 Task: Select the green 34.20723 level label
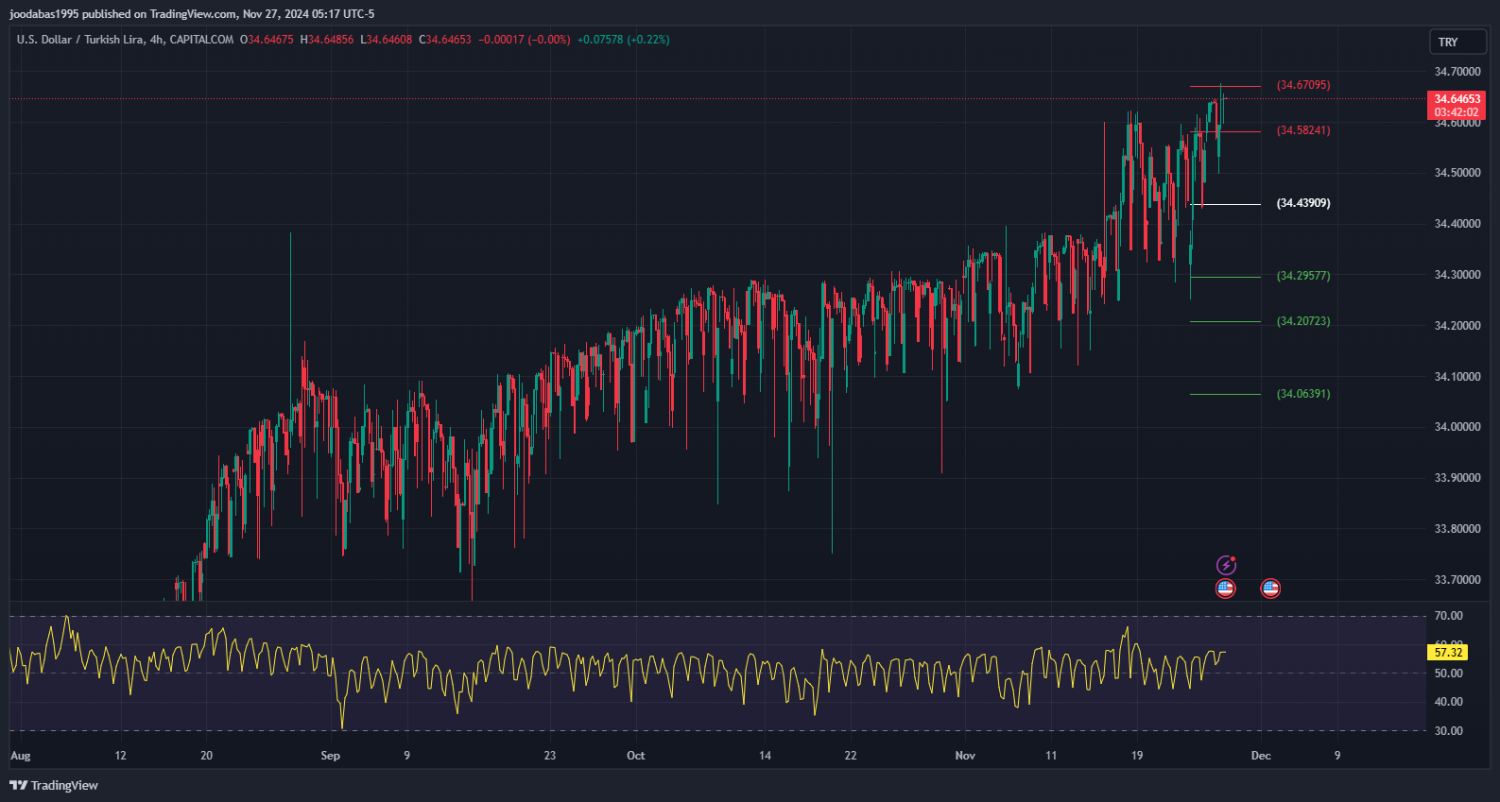(x=1303, y=321)
